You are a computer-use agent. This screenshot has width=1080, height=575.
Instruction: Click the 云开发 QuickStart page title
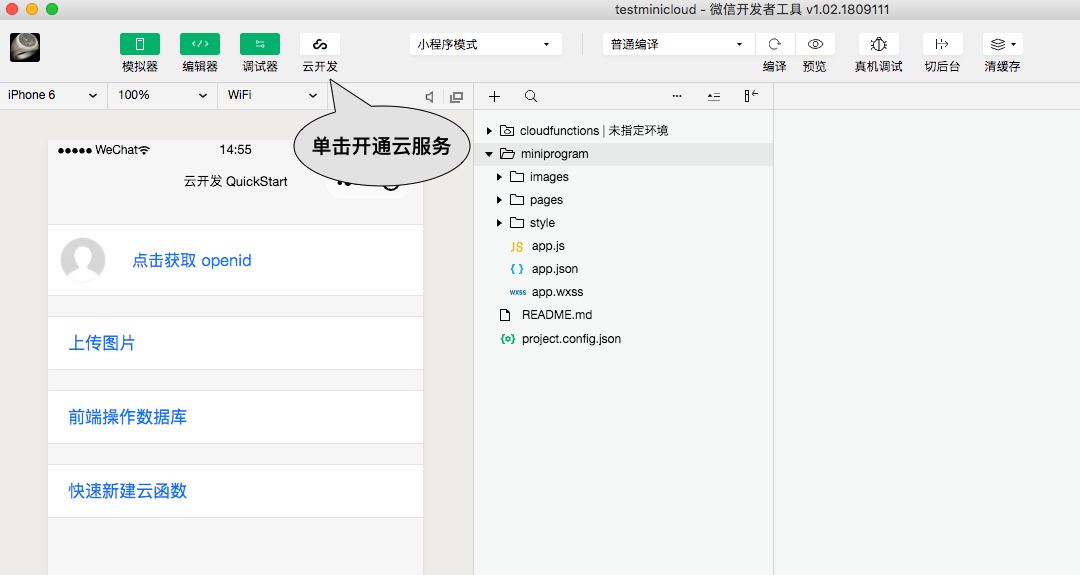[x=236, y=181]
